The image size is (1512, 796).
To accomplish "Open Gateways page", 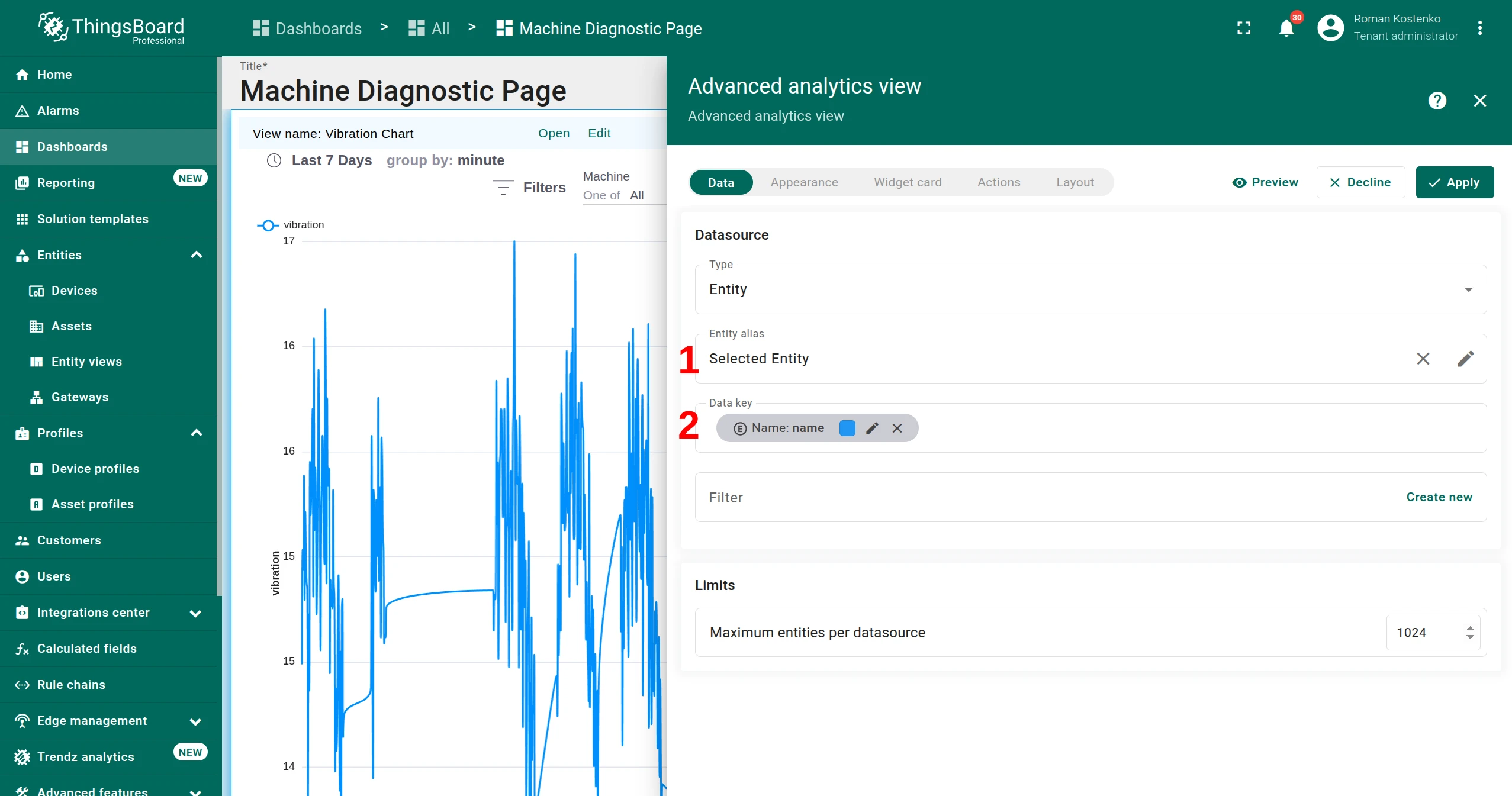I will [108, 397].
